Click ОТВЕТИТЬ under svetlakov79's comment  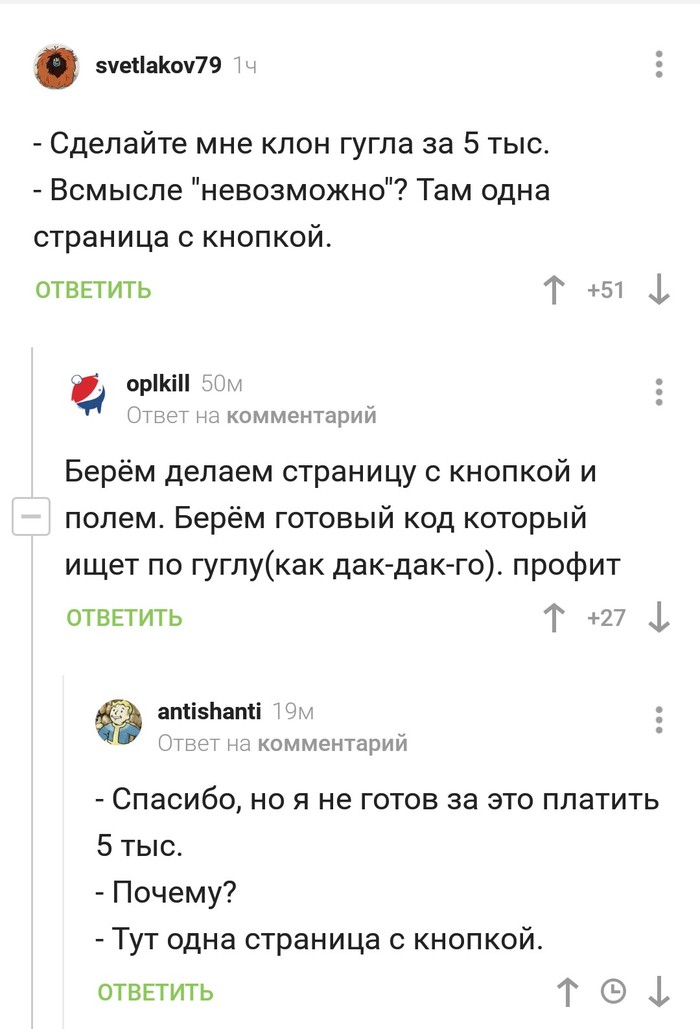tap(92, 291)
